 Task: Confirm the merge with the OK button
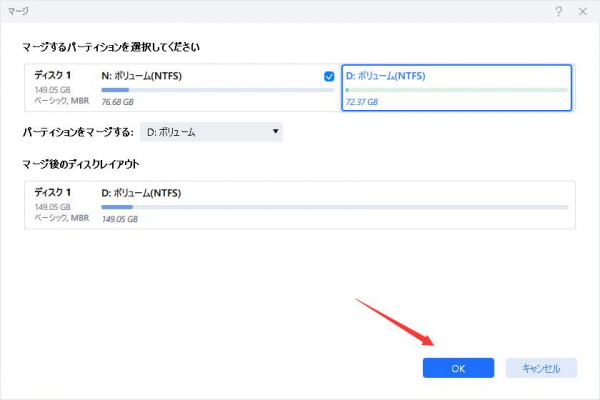coord(458,368)
